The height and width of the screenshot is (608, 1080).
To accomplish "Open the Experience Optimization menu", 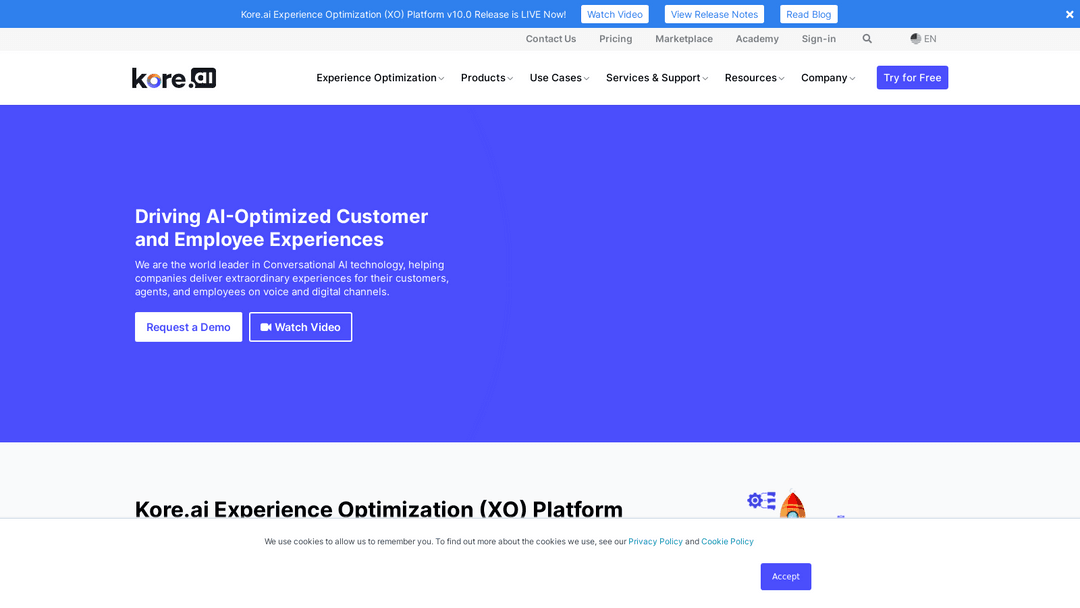I will click(x=380, y=78).
